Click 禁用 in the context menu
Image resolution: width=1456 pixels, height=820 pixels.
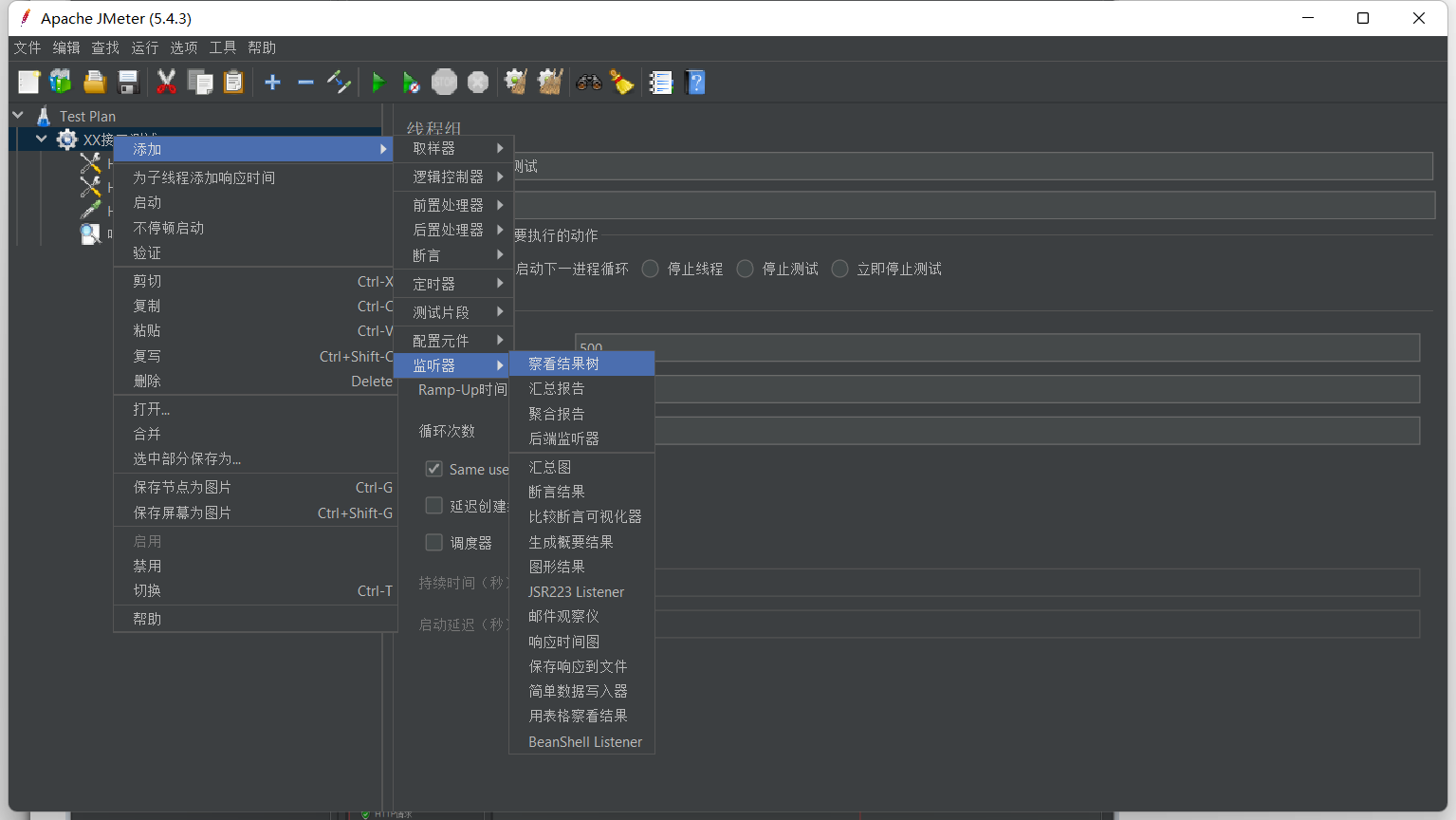253,566
